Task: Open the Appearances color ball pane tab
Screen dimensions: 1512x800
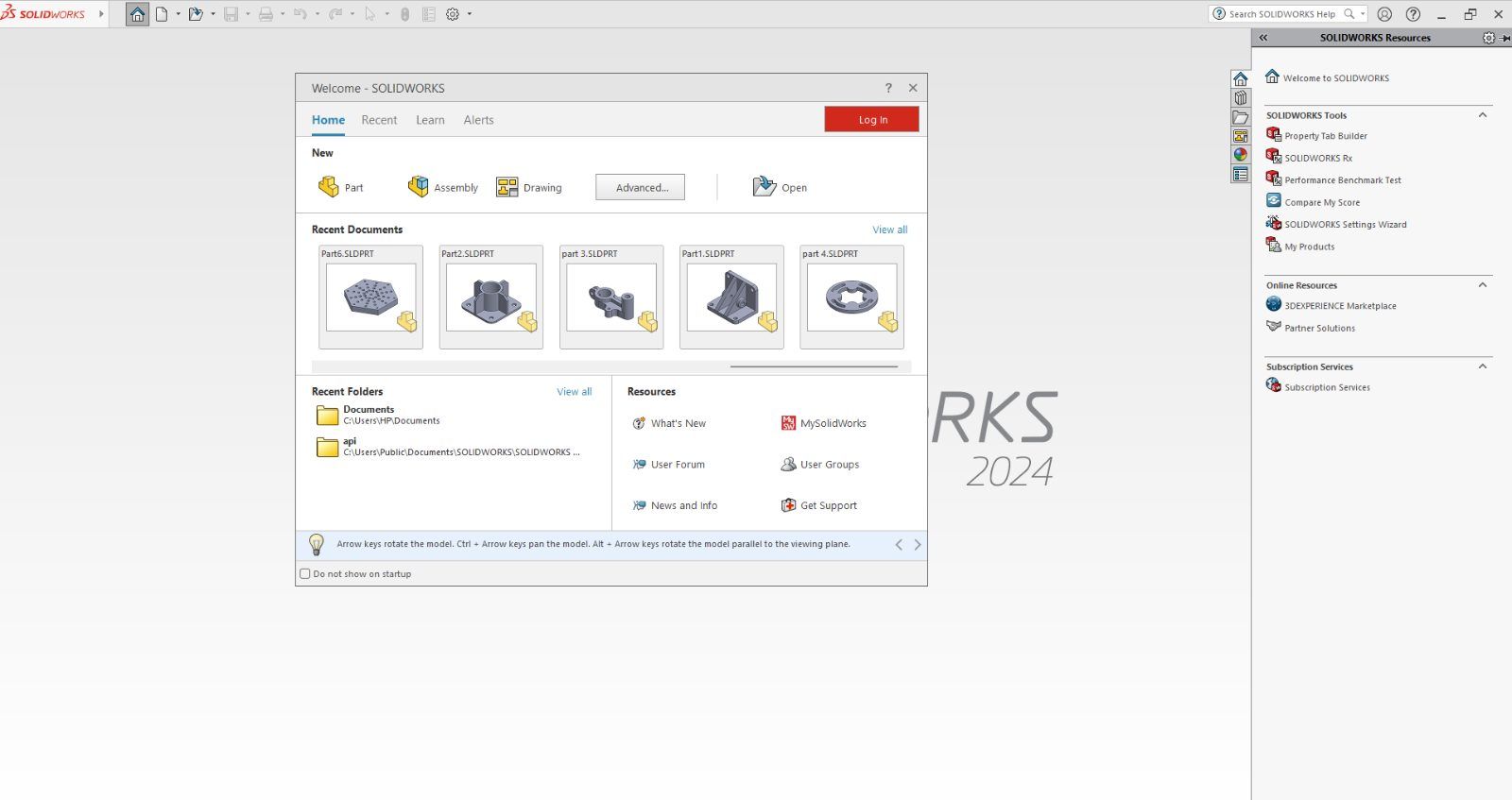Action: 1241,155
